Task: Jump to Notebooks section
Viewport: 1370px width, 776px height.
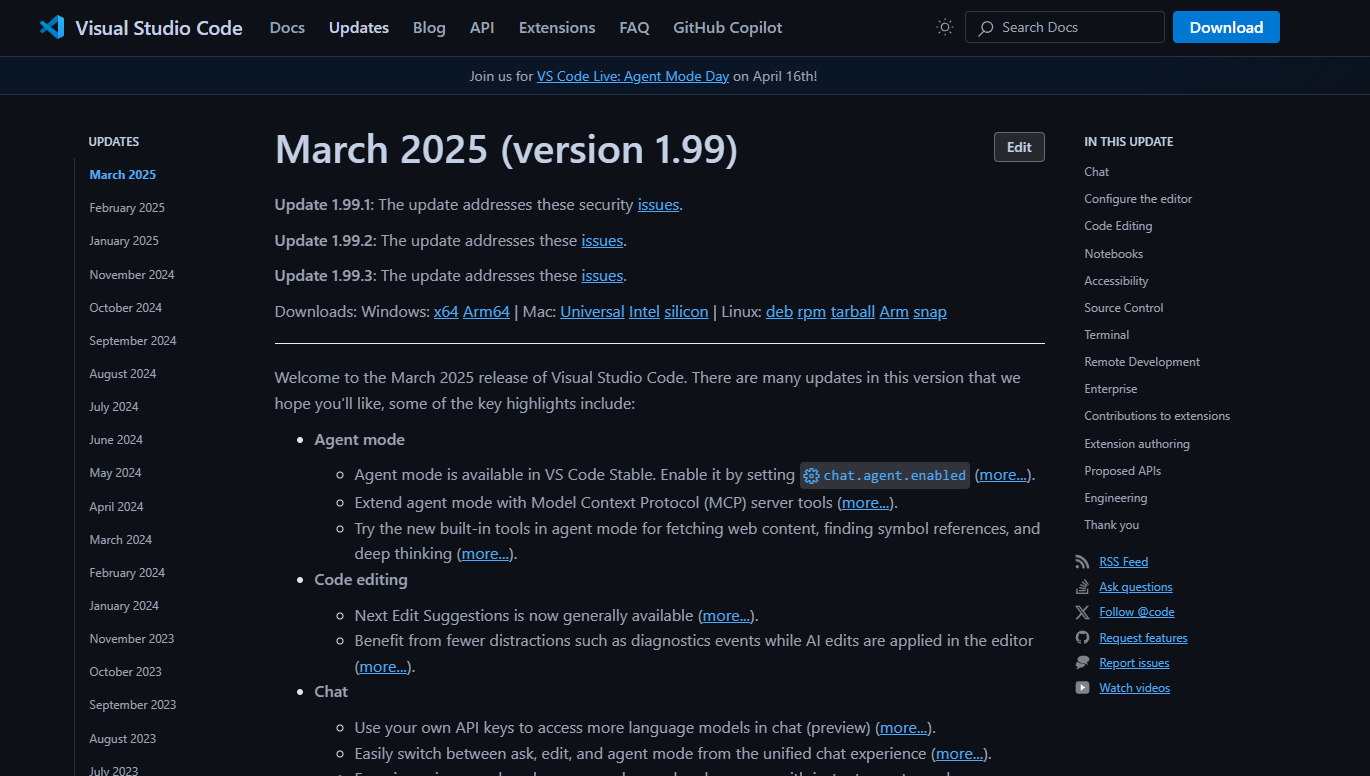Action: pos(1114,254)
